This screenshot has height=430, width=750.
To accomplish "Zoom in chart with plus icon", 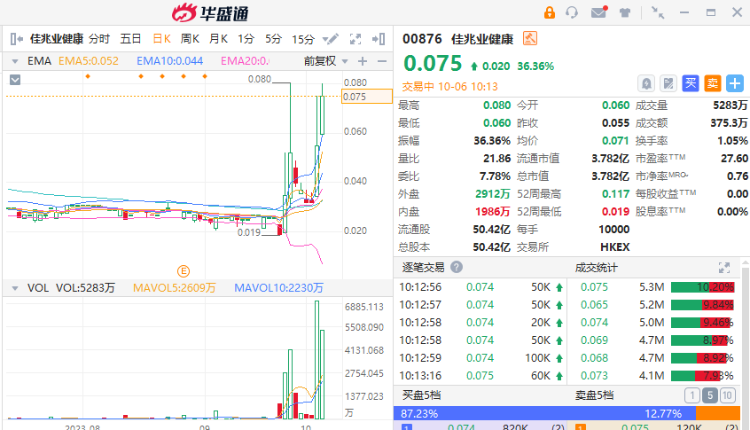I will (363, 61).
